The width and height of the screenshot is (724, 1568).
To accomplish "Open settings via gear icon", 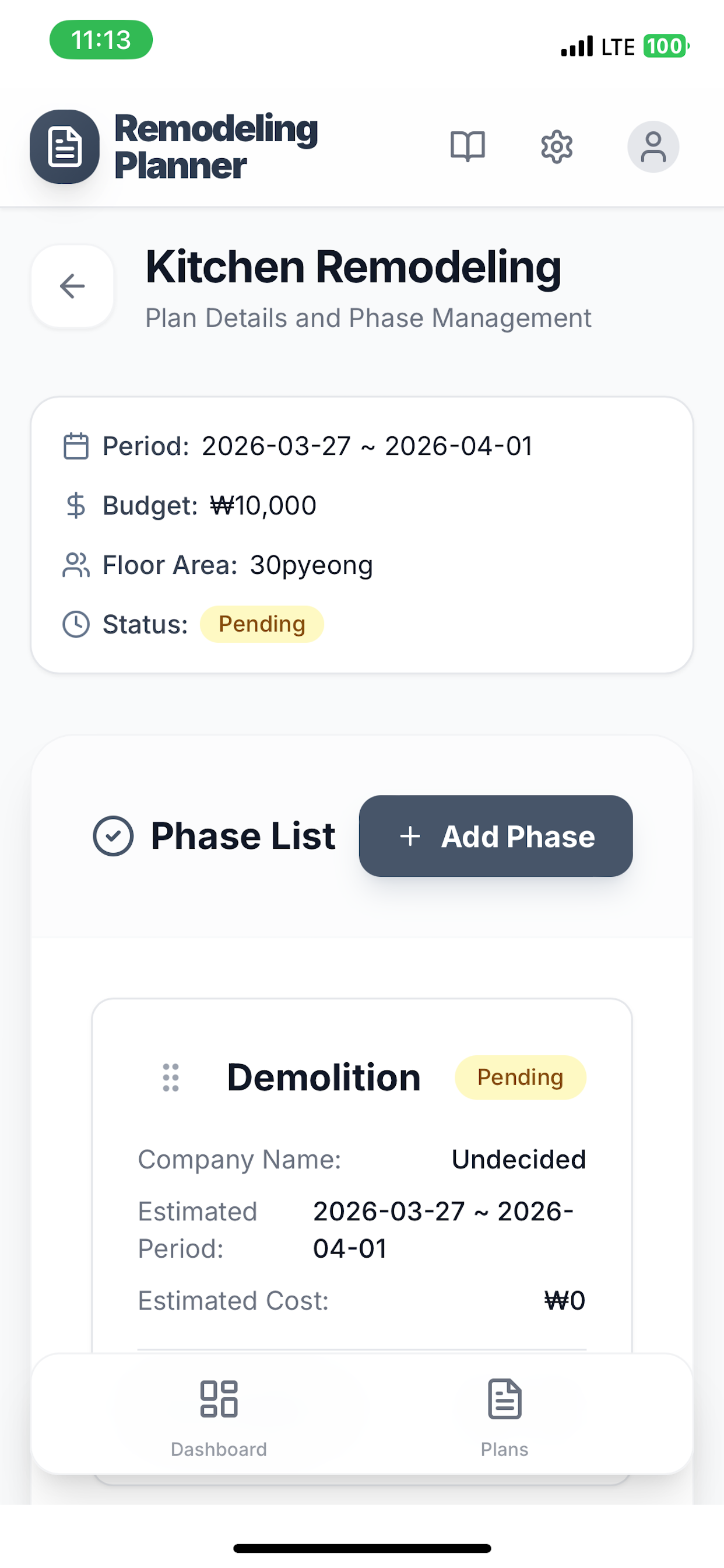I will [557, 146].
